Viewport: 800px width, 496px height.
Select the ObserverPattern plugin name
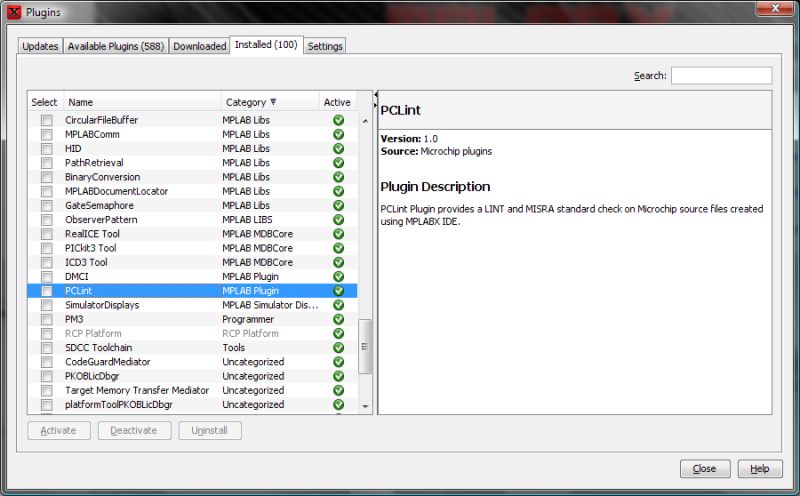click(101, 220)
